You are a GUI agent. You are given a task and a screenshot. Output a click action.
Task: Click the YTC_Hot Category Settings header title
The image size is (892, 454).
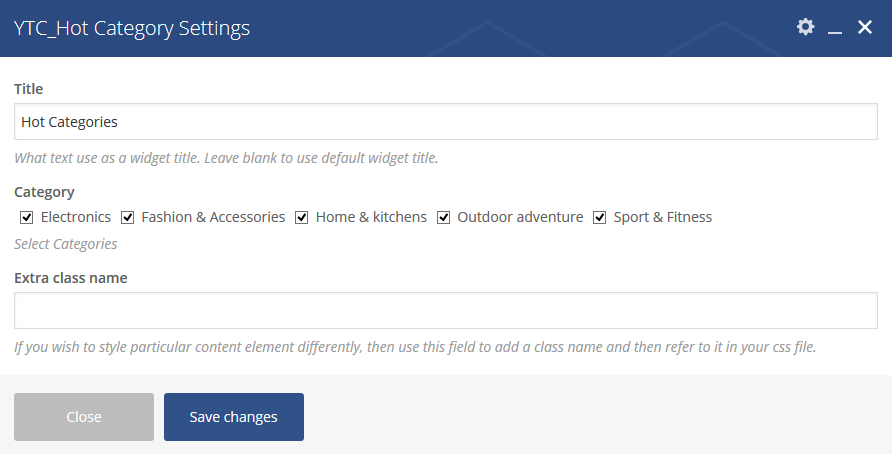(x=131, y=28)
